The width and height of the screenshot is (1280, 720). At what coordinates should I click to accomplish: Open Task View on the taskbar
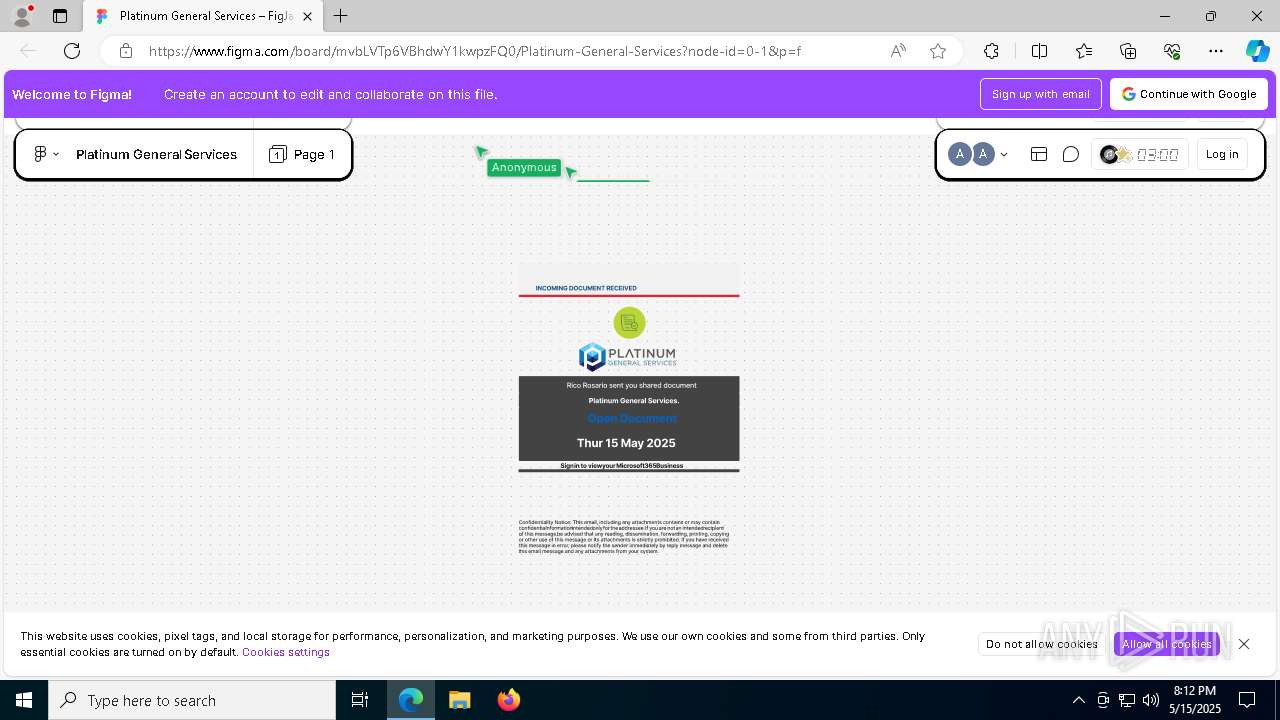pyautogui.click(x=360, y=700)
